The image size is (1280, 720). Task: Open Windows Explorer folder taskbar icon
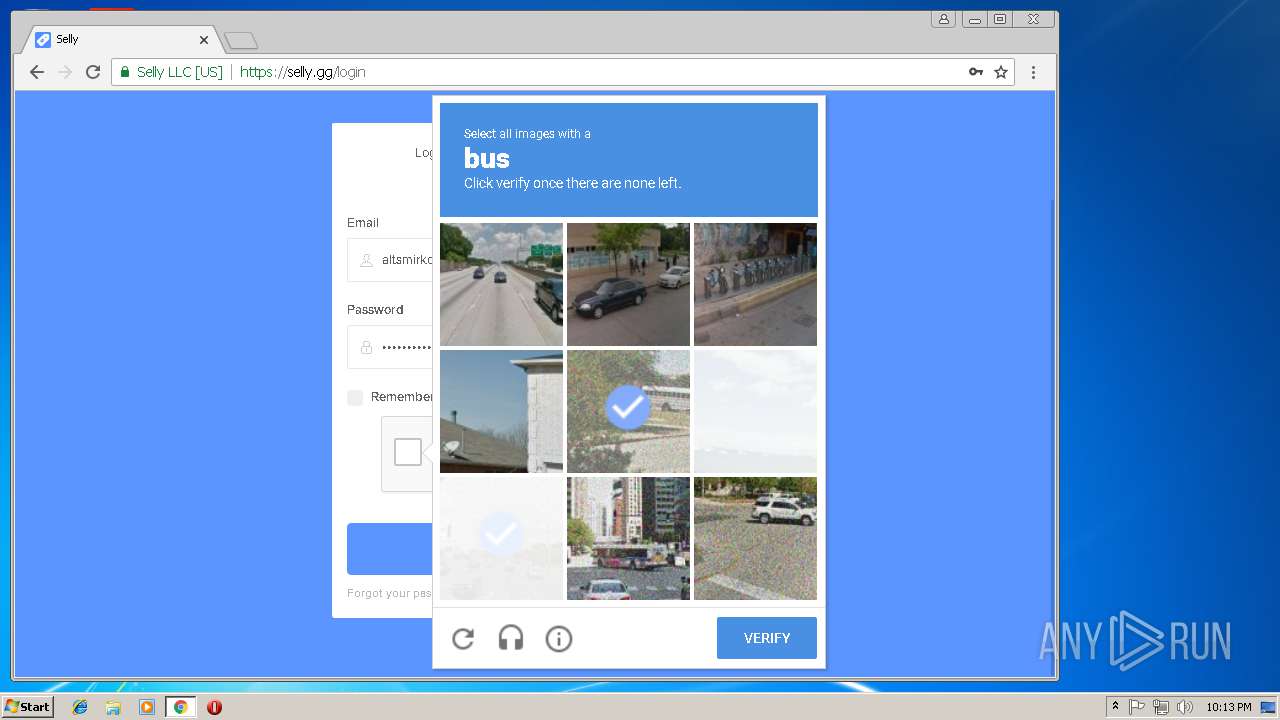113,707
